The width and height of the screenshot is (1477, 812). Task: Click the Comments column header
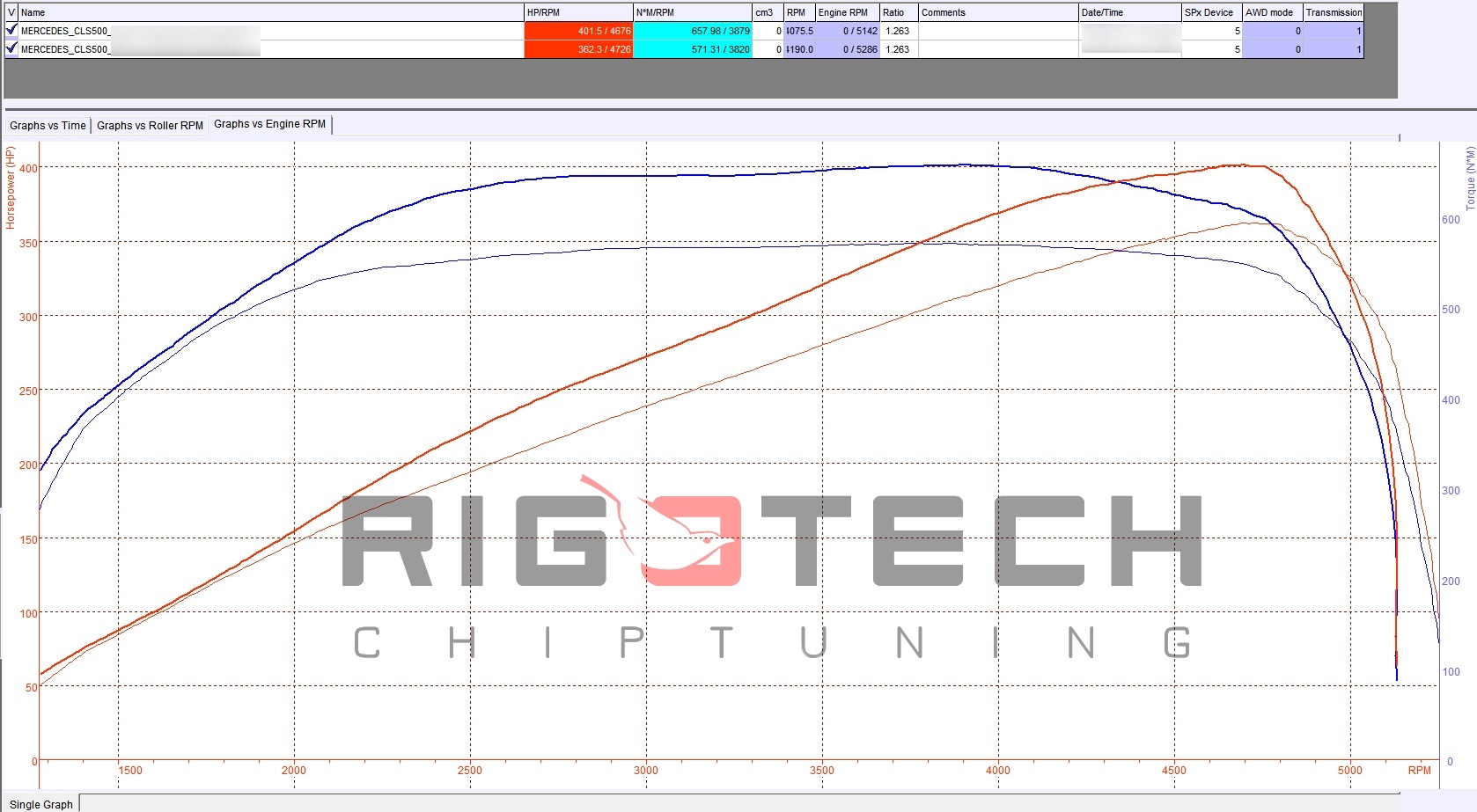[998, 12]
